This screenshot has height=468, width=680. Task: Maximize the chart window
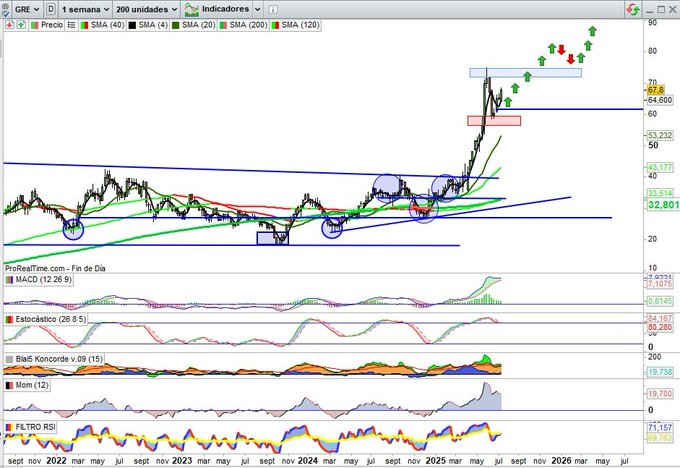tap(660, 10)
